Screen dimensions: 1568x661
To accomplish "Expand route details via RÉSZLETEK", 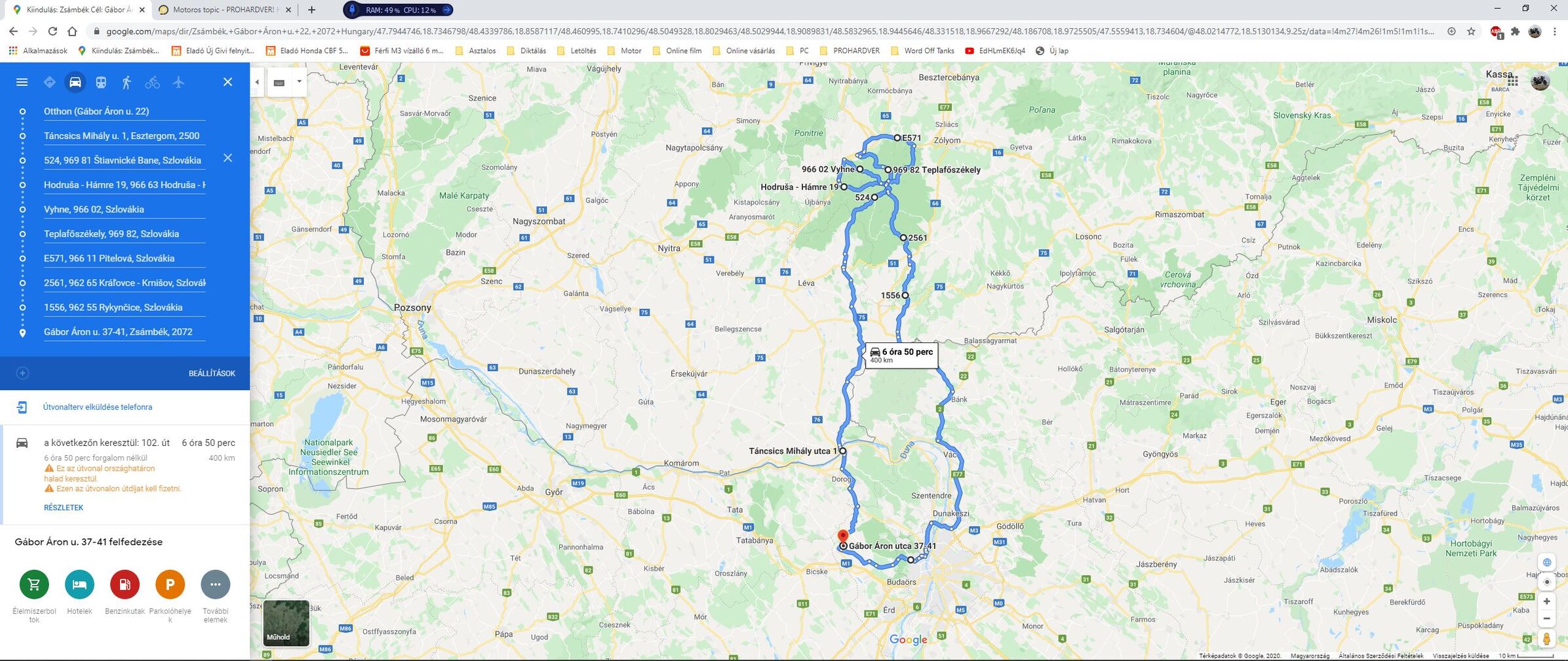I will [x=64, y=508].
